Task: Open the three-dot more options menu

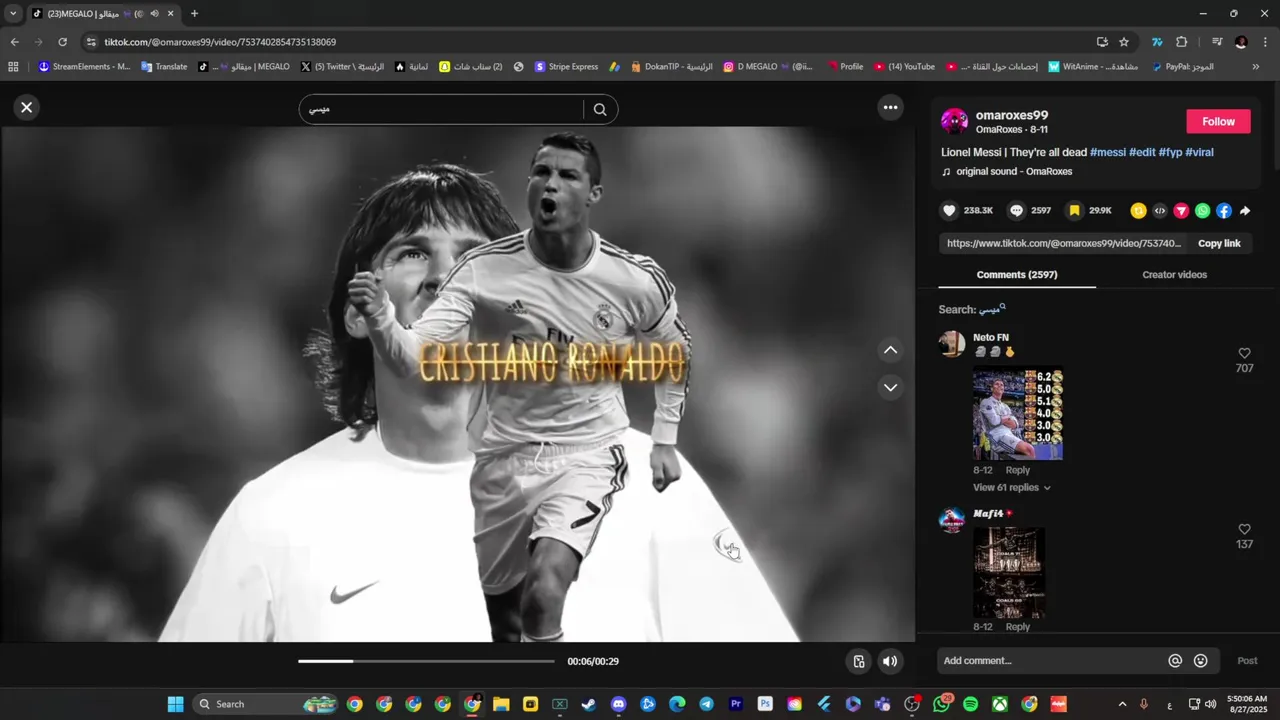Action: (890, 107)
